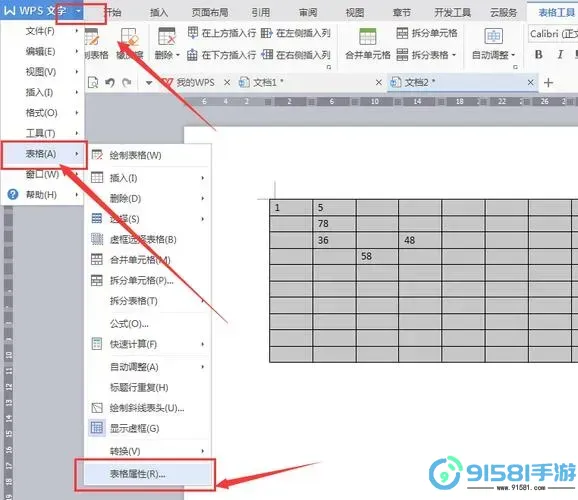Expand the 自动调整(A) submenu arrow
Screen dimensions: 578x500
click(x=203, y=367)
